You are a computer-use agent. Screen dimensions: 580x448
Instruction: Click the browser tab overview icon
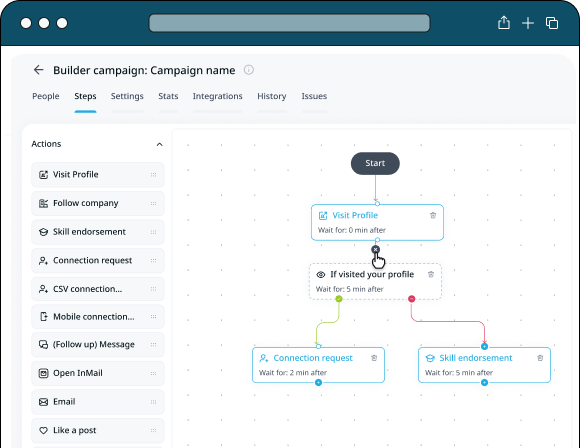[x=552, y=23]
